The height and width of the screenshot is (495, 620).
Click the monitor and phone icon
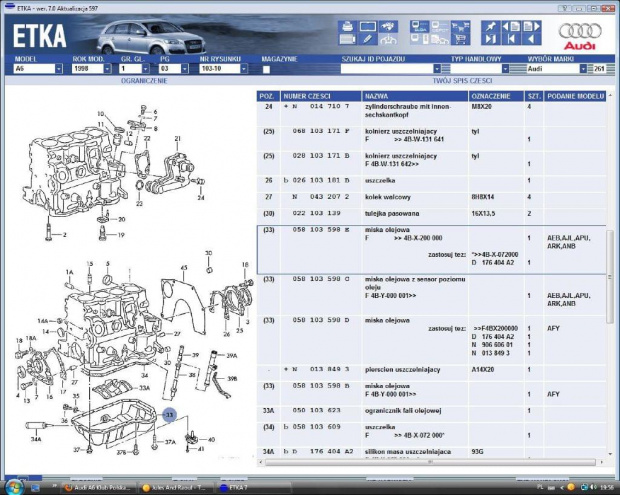[419, 39]
